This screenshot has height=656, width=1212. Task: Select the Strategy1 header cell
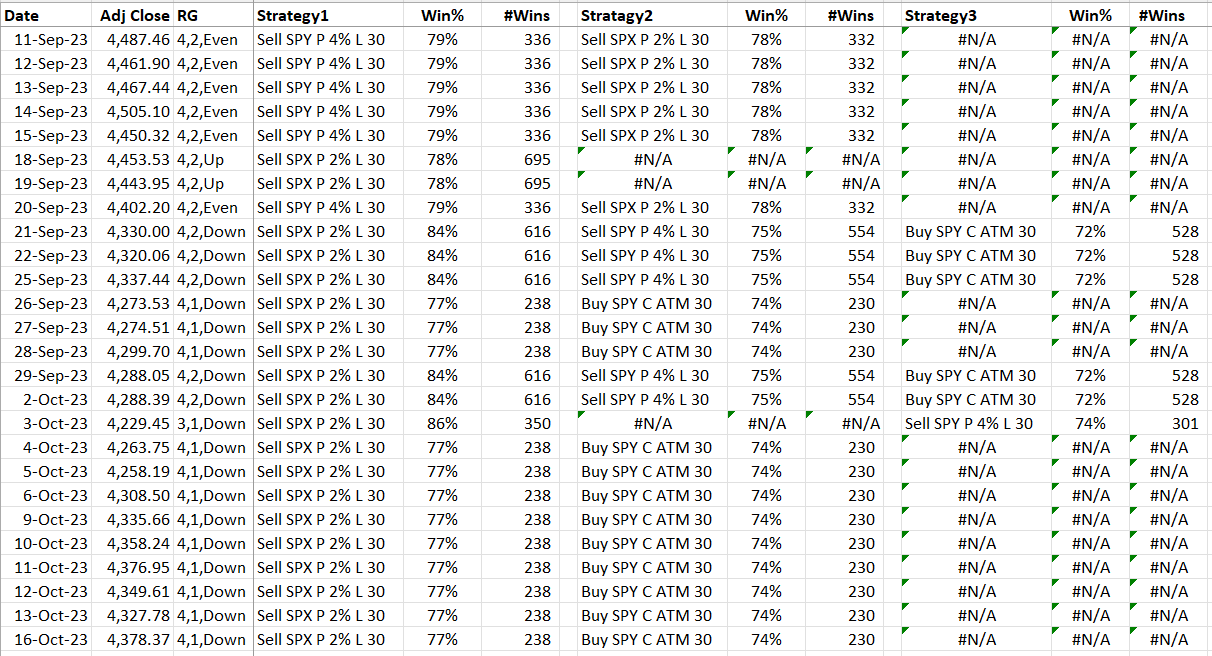coord(334,15)
